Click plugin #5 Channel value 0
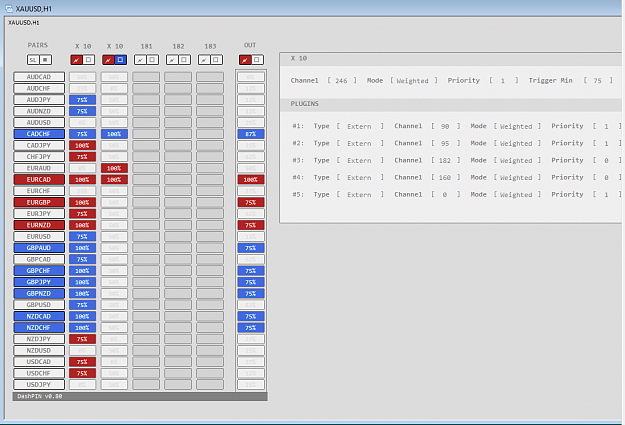The width and height of the screenshot is (625, 425). click(x=445, y=195)
